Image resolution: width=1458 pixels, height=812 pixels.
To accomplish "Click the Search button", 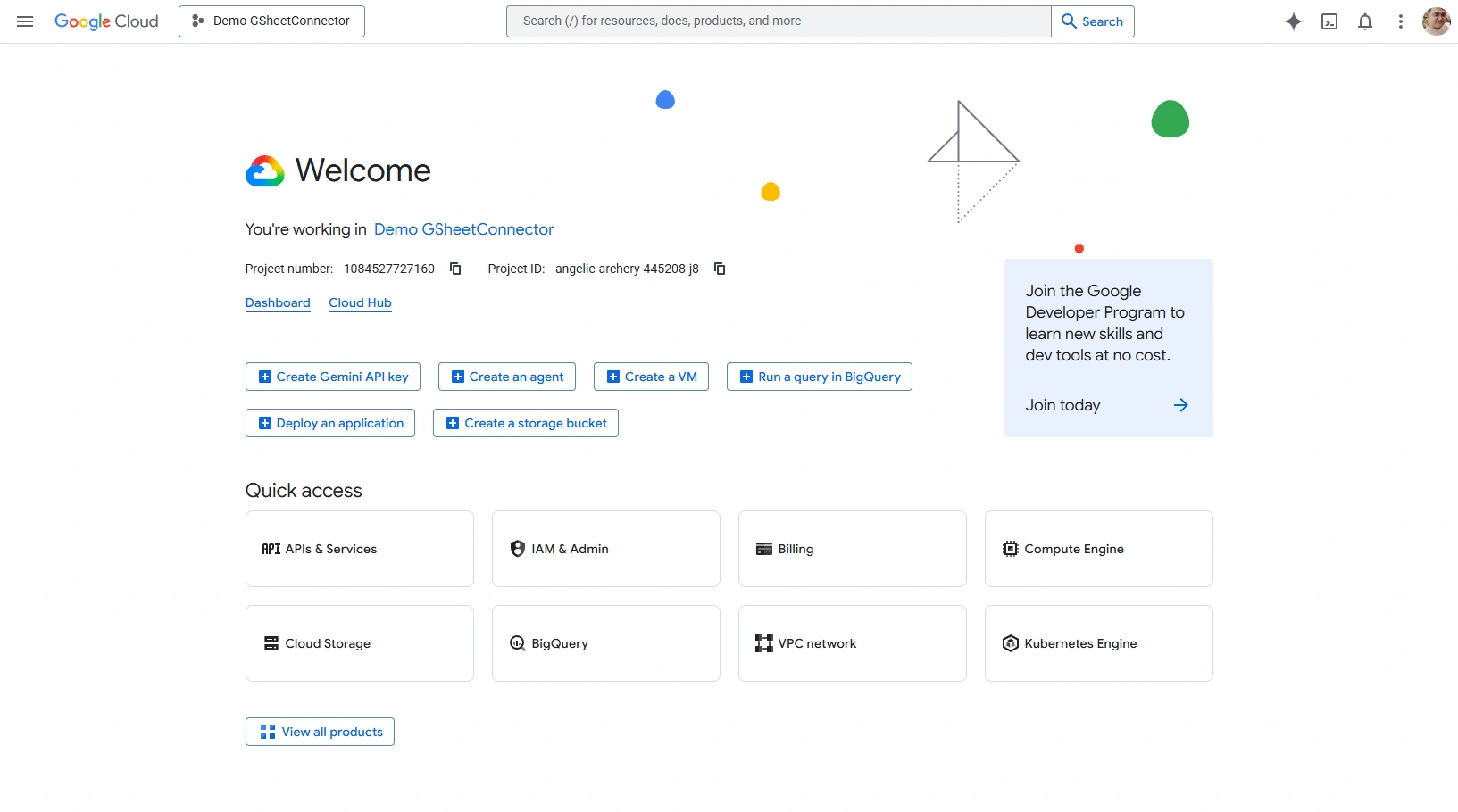I will click(1093, 21).
